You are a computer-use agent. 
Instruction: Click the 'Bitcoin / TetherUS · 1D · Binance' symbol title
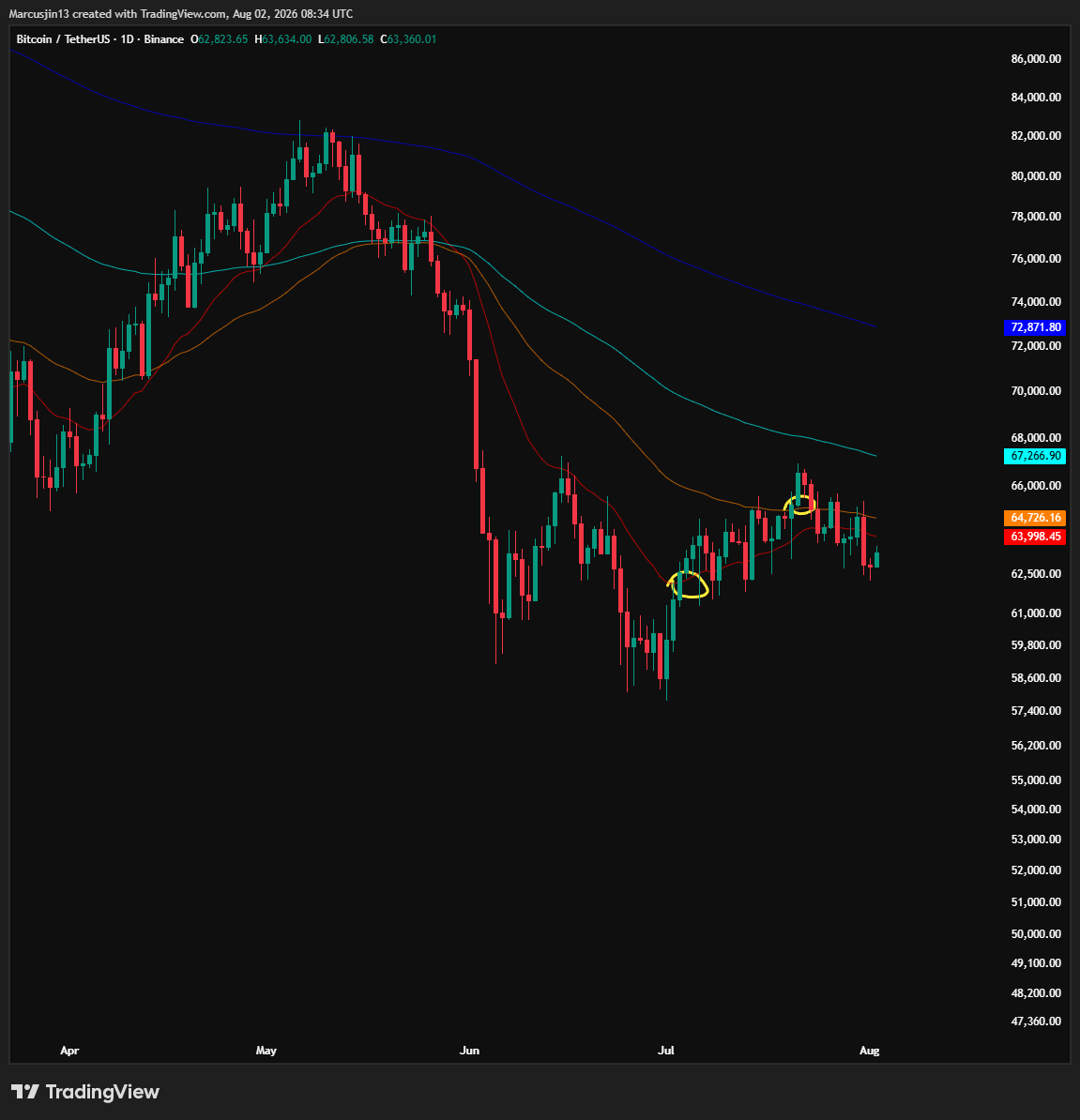(x=100, y=39)
